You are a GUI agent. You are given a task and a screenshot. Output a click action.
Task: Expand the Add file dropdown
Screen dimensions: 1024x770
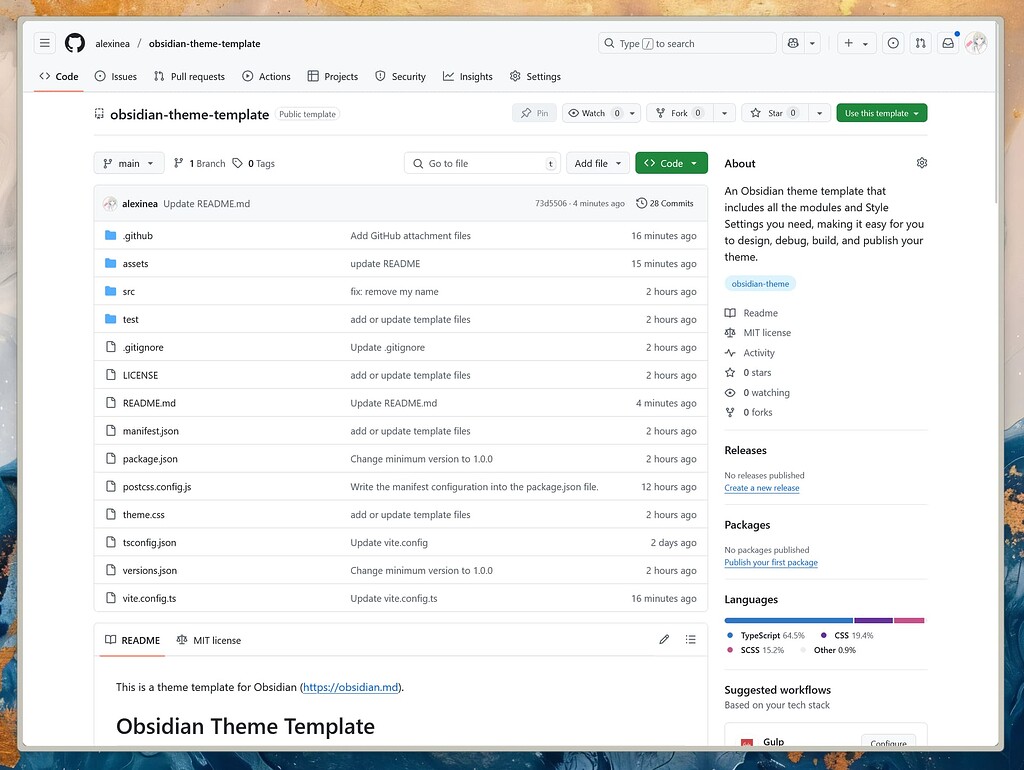597,163
